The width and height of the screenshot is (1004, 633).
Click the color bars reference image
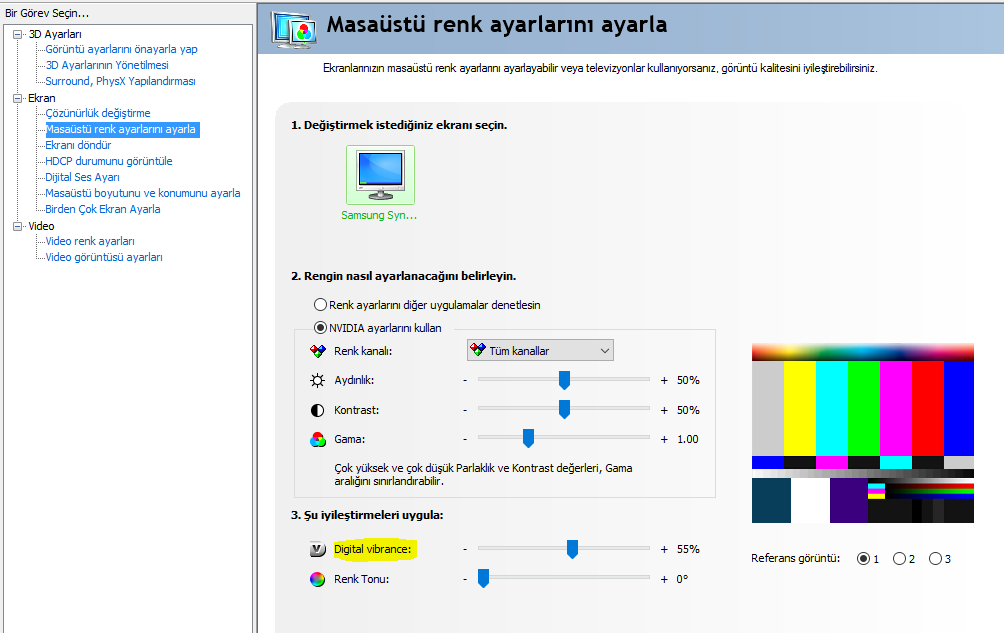tap(862, 433)
